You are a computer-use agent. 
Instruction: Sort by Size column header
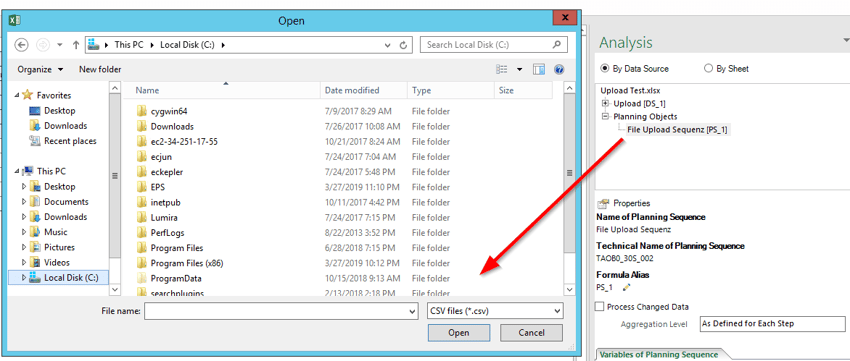click(524, 91)
